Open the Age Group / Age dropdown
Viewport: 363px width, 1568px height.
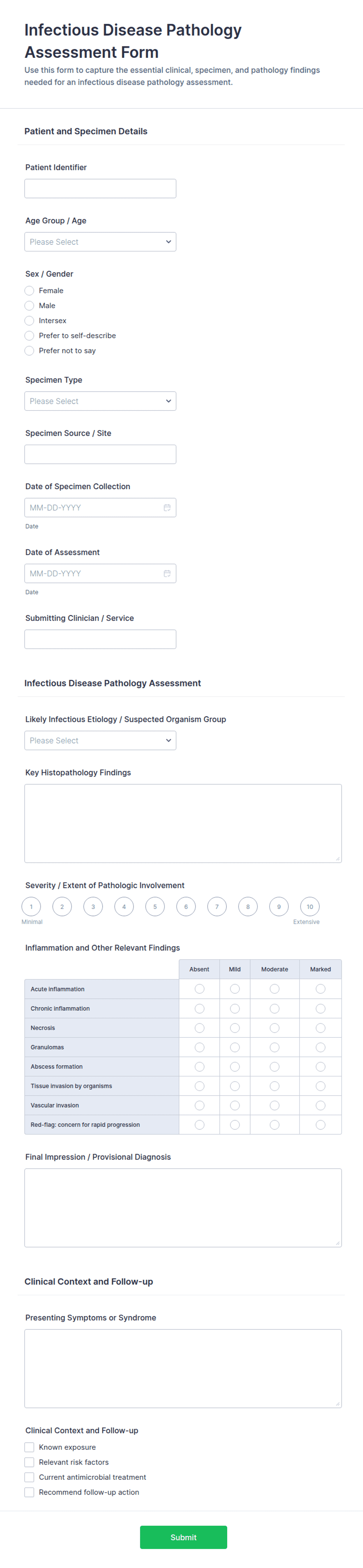(x=100, y=242)
